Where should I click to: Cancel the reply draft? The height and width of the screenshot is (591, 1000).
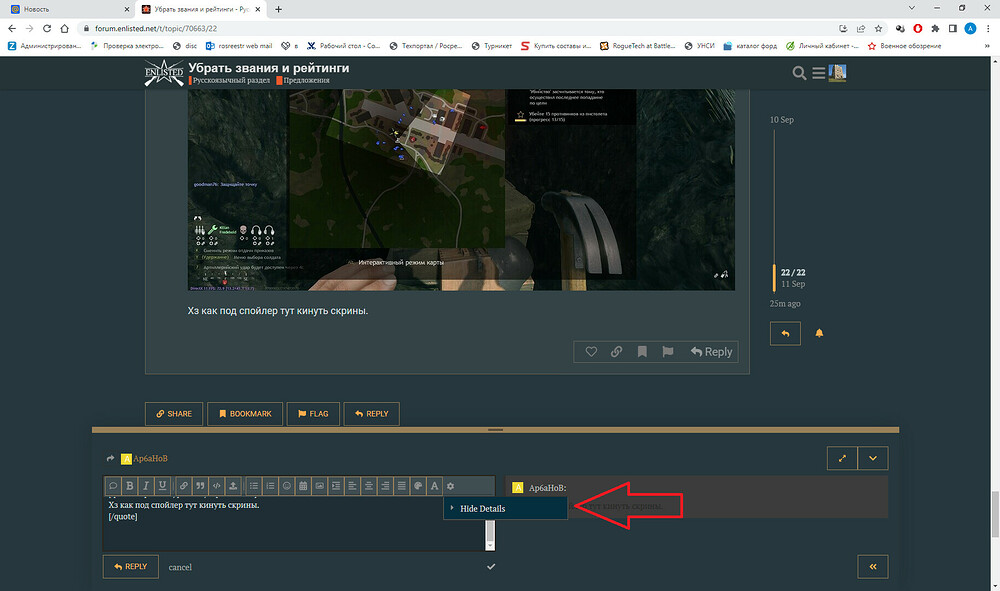pos(180,567)
